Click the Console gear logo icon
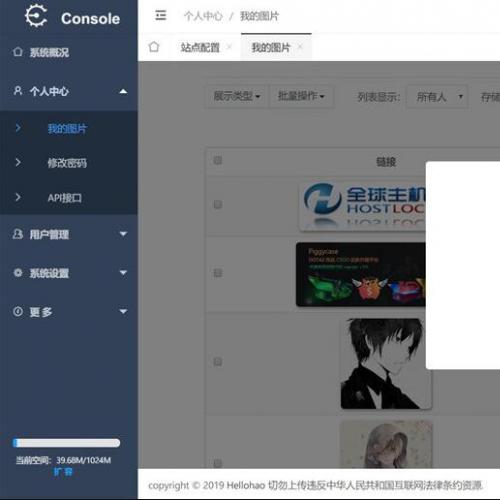This screenshot has height=500, width=500. click(36, 16)
